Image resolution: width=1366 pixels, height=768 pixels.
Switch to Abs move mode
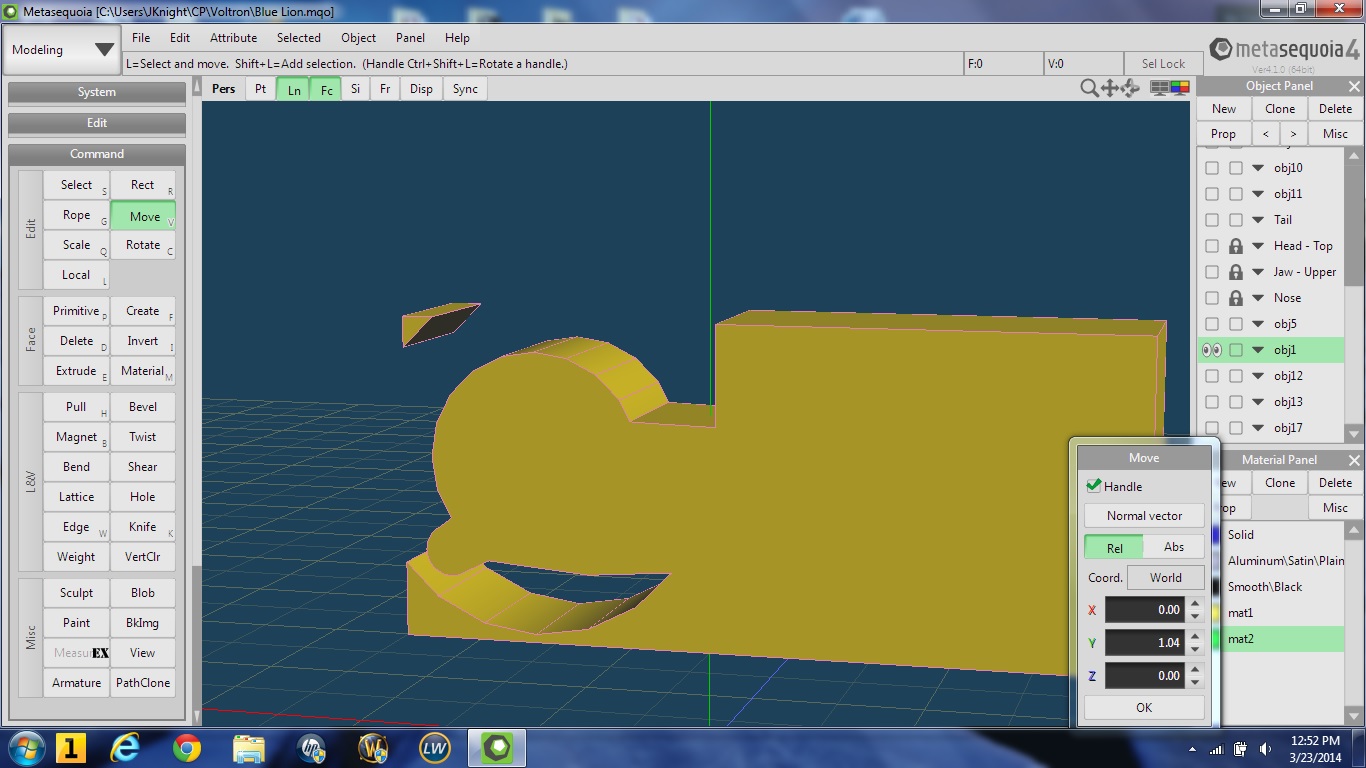coord(1174,547)
